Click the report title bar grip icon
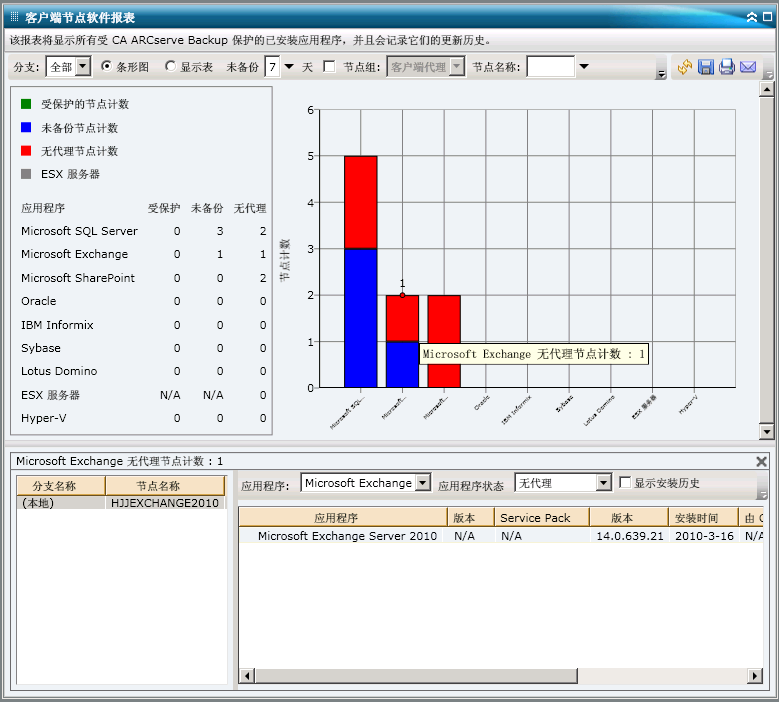The width and height of the screenshot is (779, 702). click(14, 17)
